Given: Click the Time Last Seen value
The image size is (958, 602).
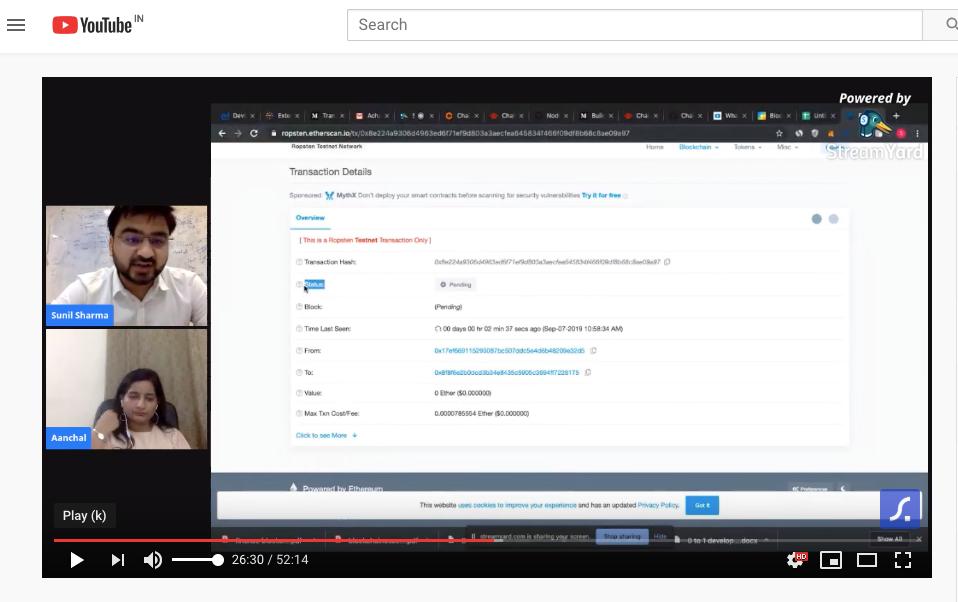Looking at the screenshot, I should click(x=528, y=329).
